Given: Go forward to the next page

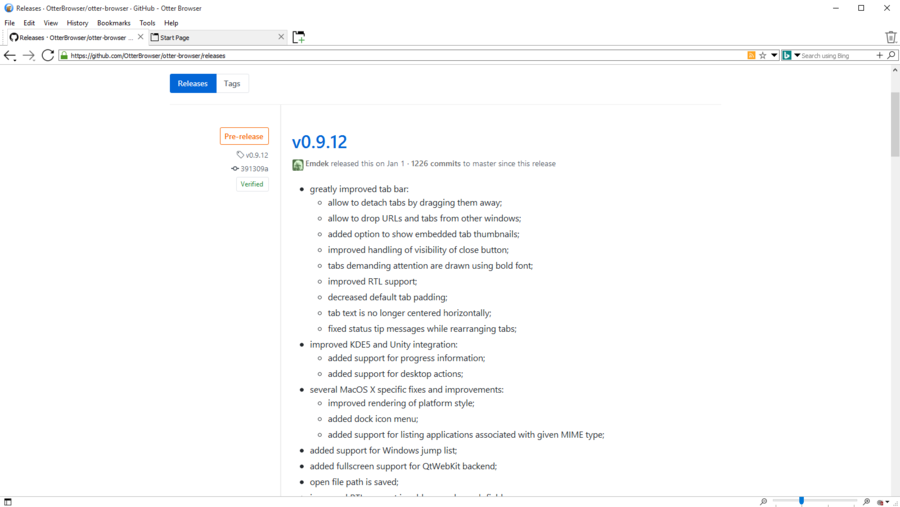Looking at the screenshot, I should coord(29,56).
